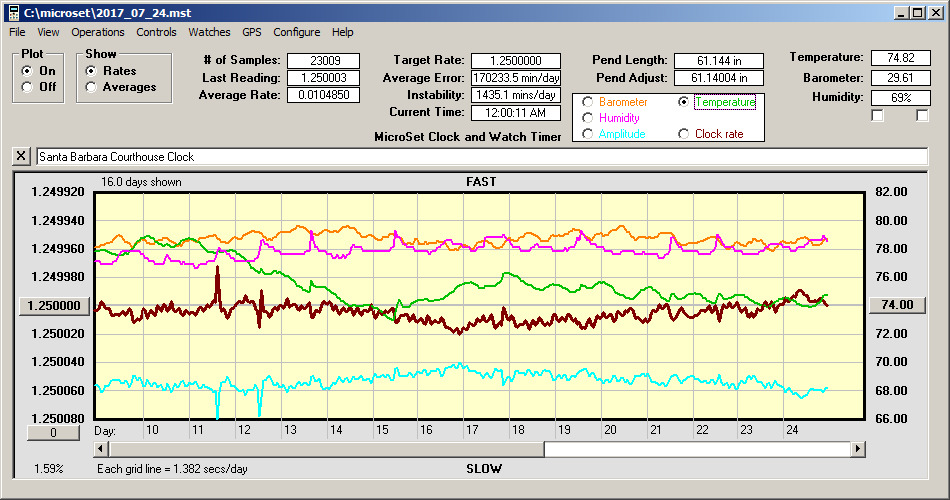Open the Controls menu
This screenshot has height=500, width=950.
click(156, 32)
